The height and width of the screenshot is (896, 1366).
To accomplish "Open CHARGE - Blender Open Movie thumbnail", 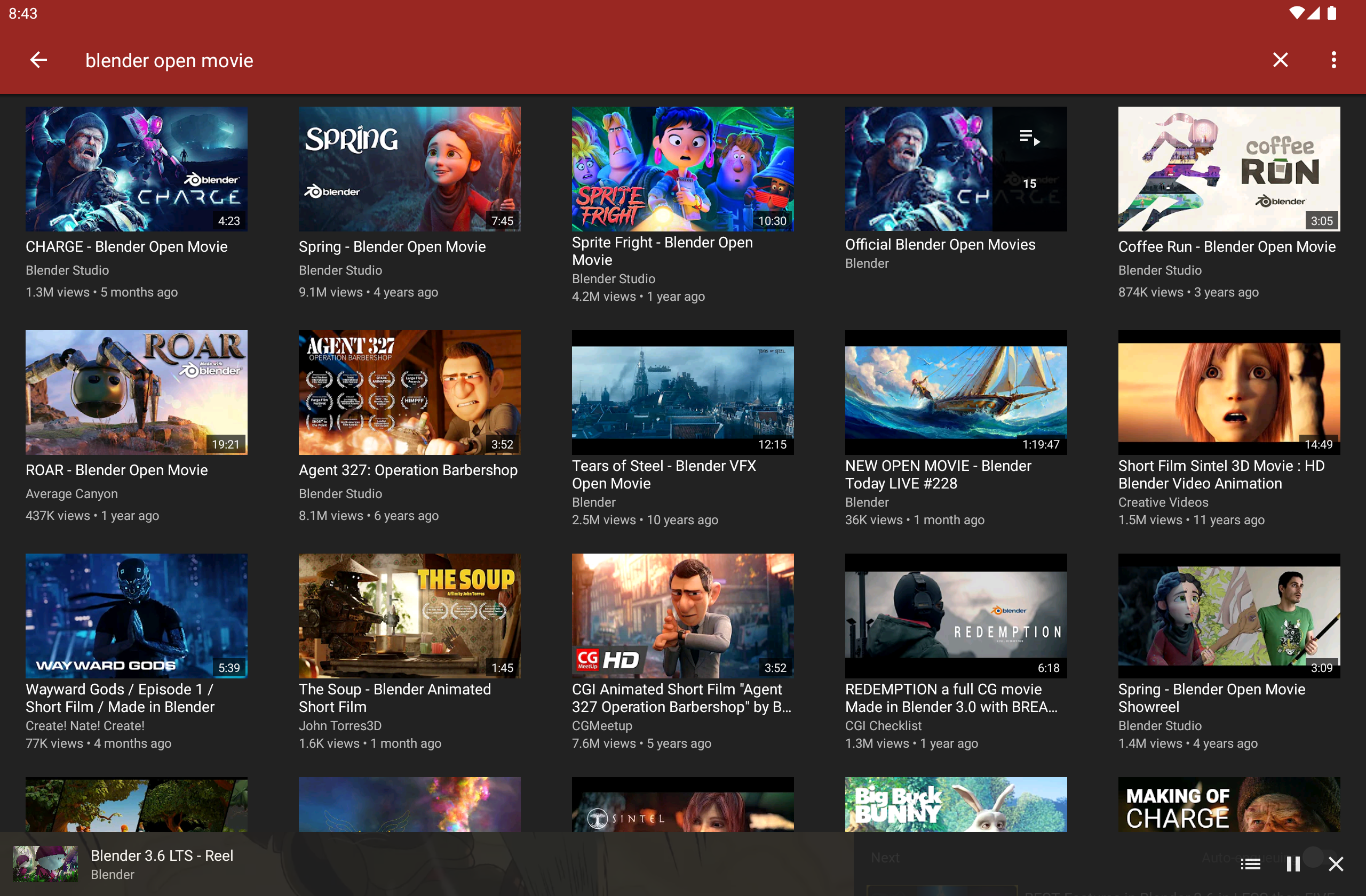I will pos(137,169).
